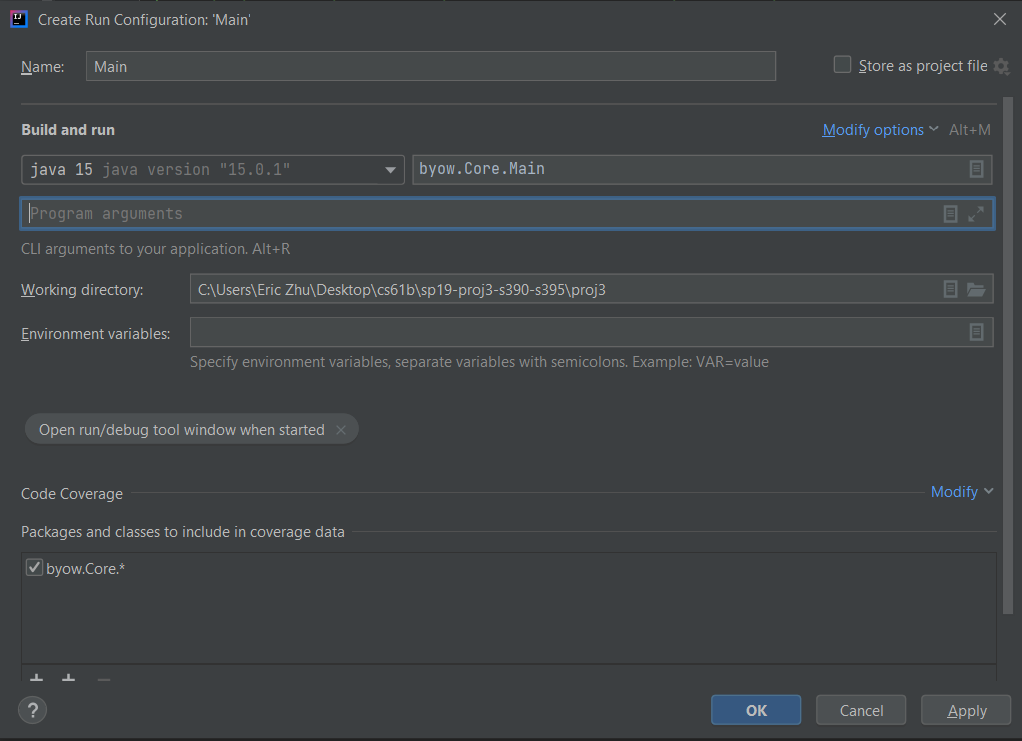
Task: Expand the Modify options menu
Action: pyautogui.click(x=880, y=130)
